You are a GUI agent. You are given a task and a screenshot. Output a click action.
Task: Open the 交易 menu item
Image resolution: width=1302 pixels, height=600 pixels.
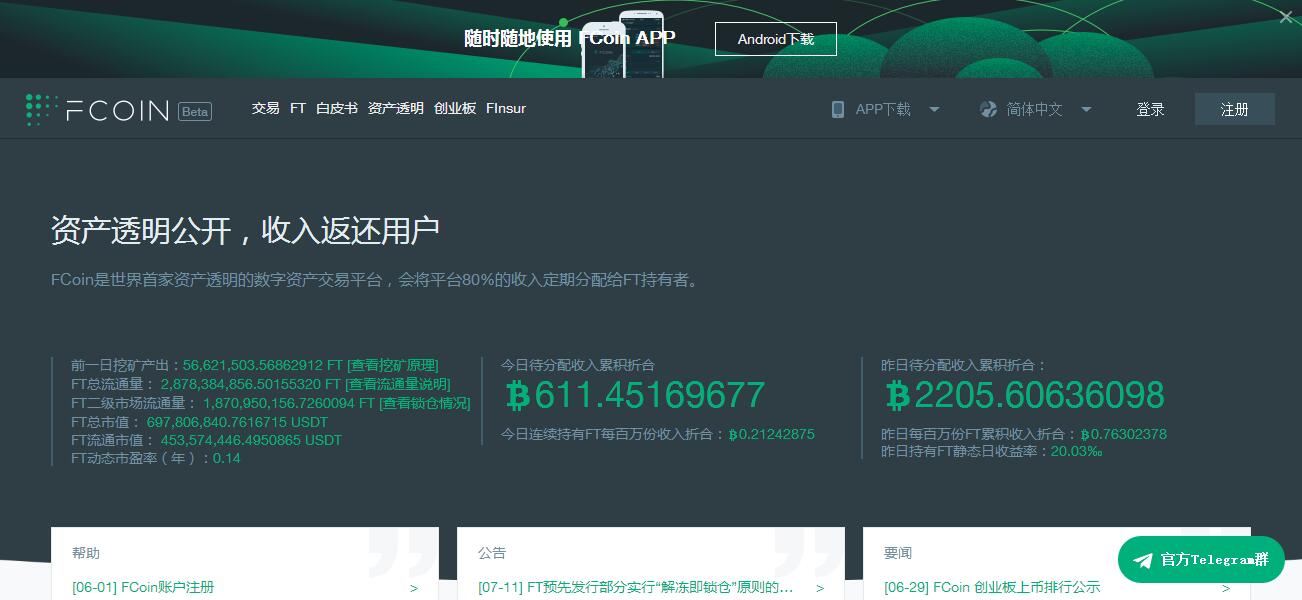click(265, 108)
